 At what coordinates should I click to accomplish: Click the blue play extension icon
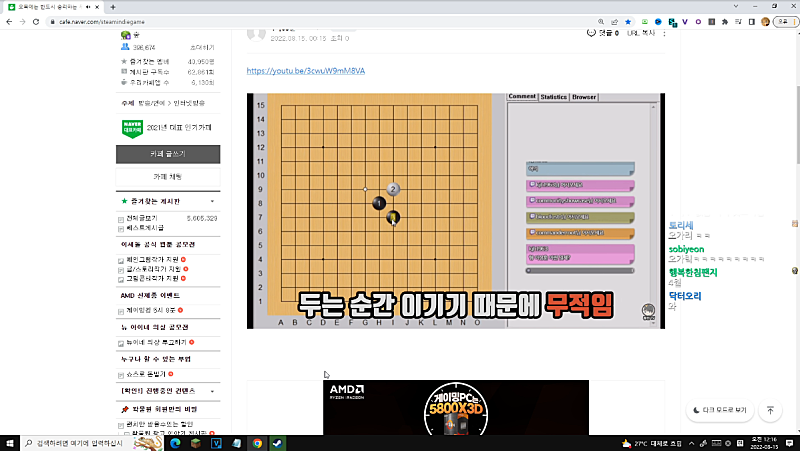coord(658,22)
